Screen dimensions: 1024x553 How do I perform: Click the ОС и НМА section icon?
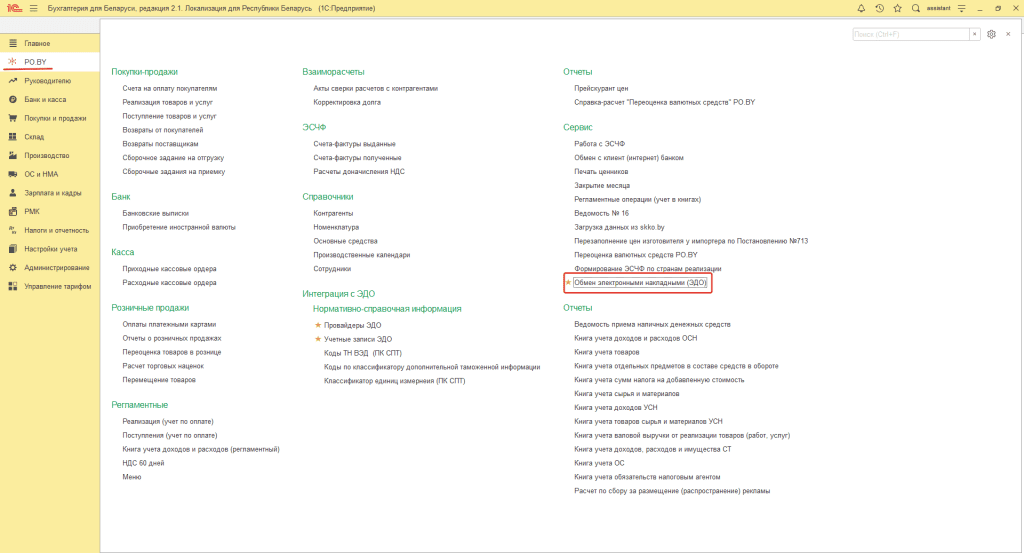coord(12,174)
